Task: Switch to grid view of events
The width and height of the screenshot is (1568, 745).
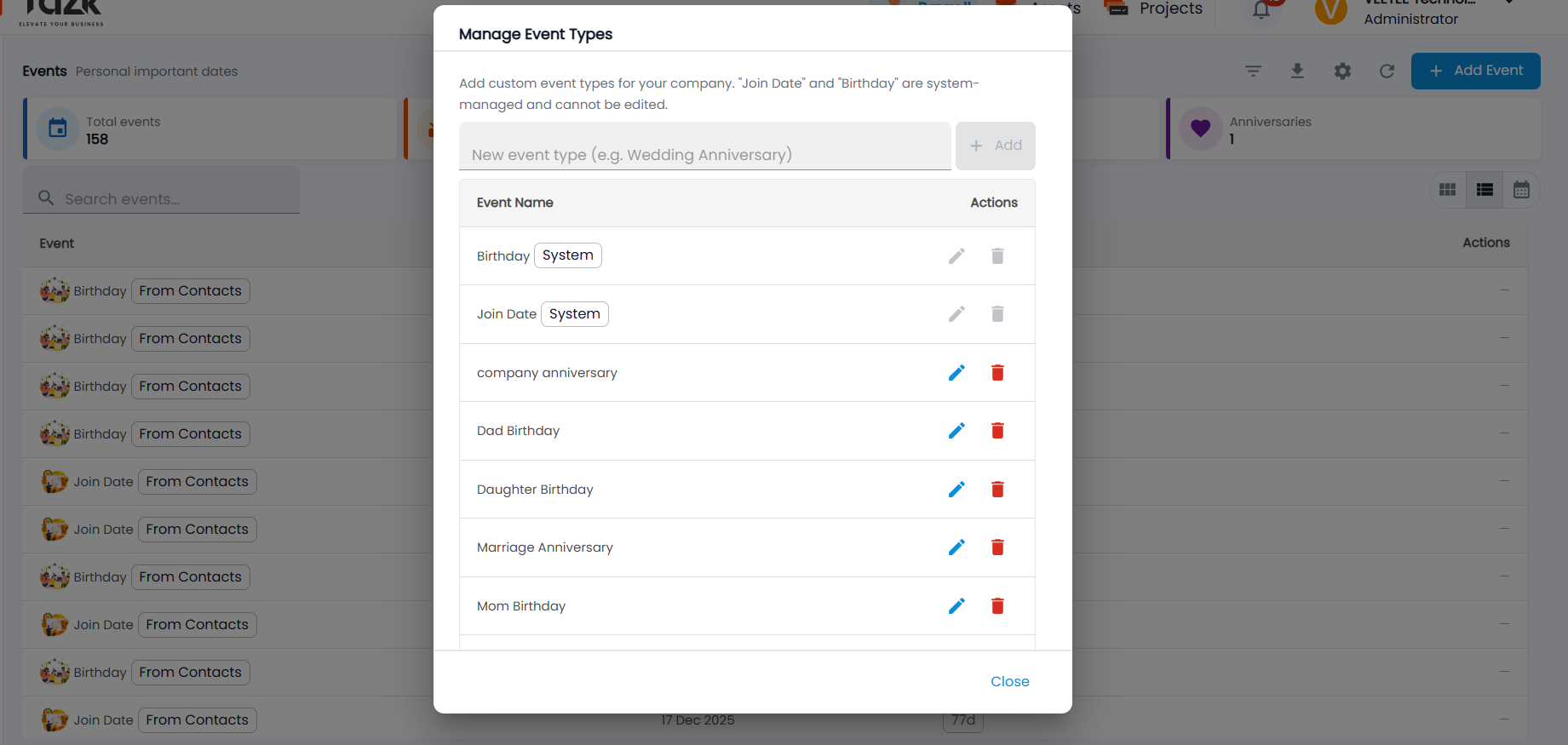Action: coord(1447,190)
